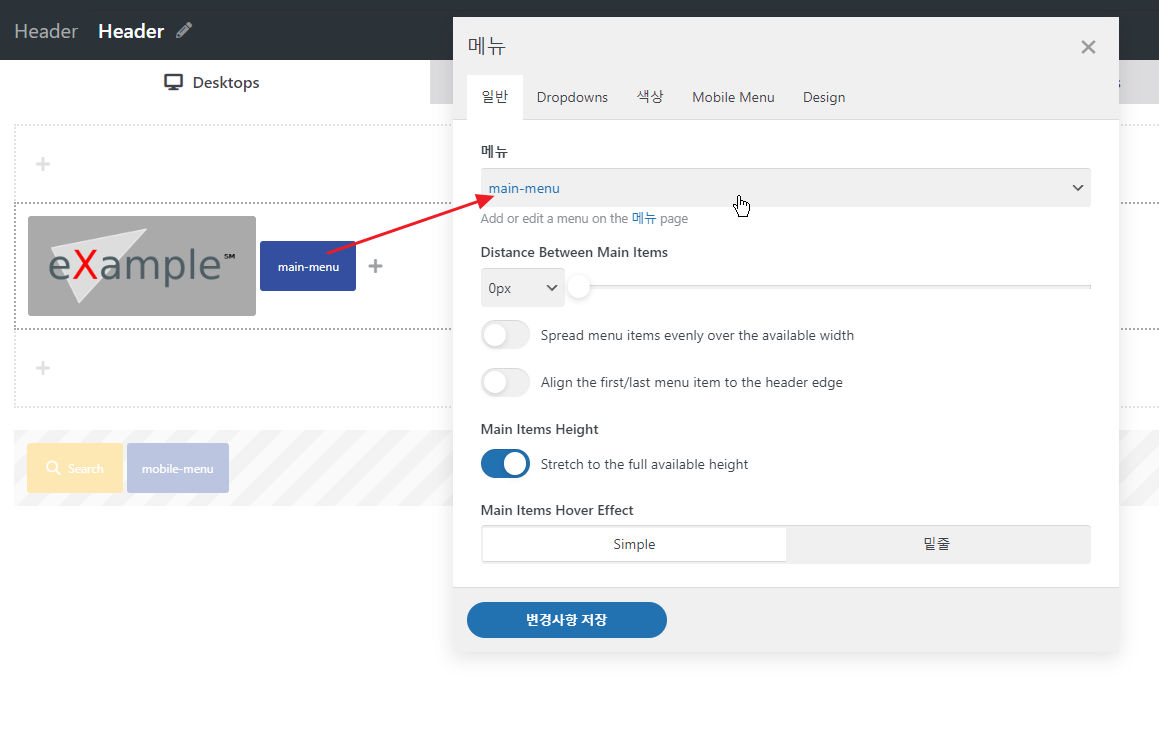Select the main-menu header element
1159x745 pixels.
click(x=308, y=266)
